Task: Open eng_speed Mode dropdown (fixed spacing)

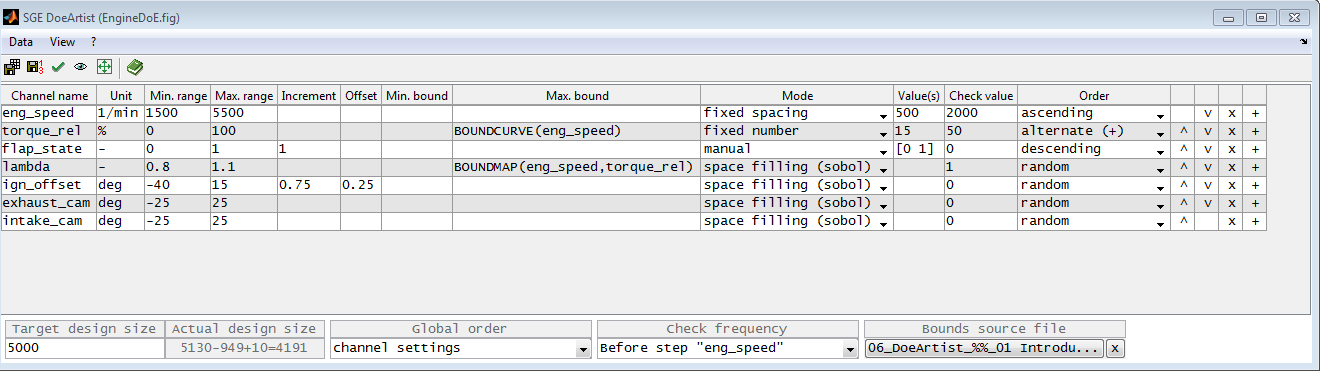Action: pos(796,113)
